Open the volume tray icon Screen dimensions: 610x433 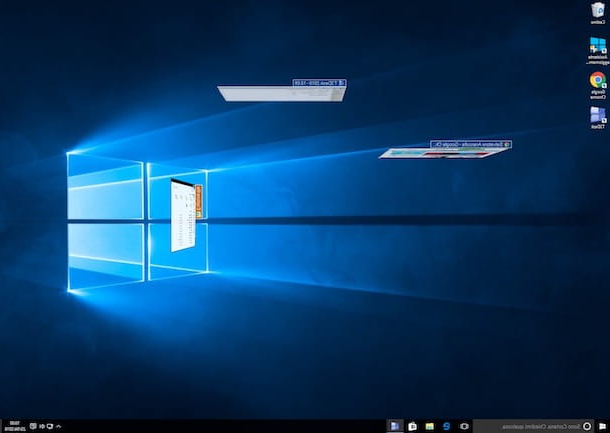click(42, 426)
